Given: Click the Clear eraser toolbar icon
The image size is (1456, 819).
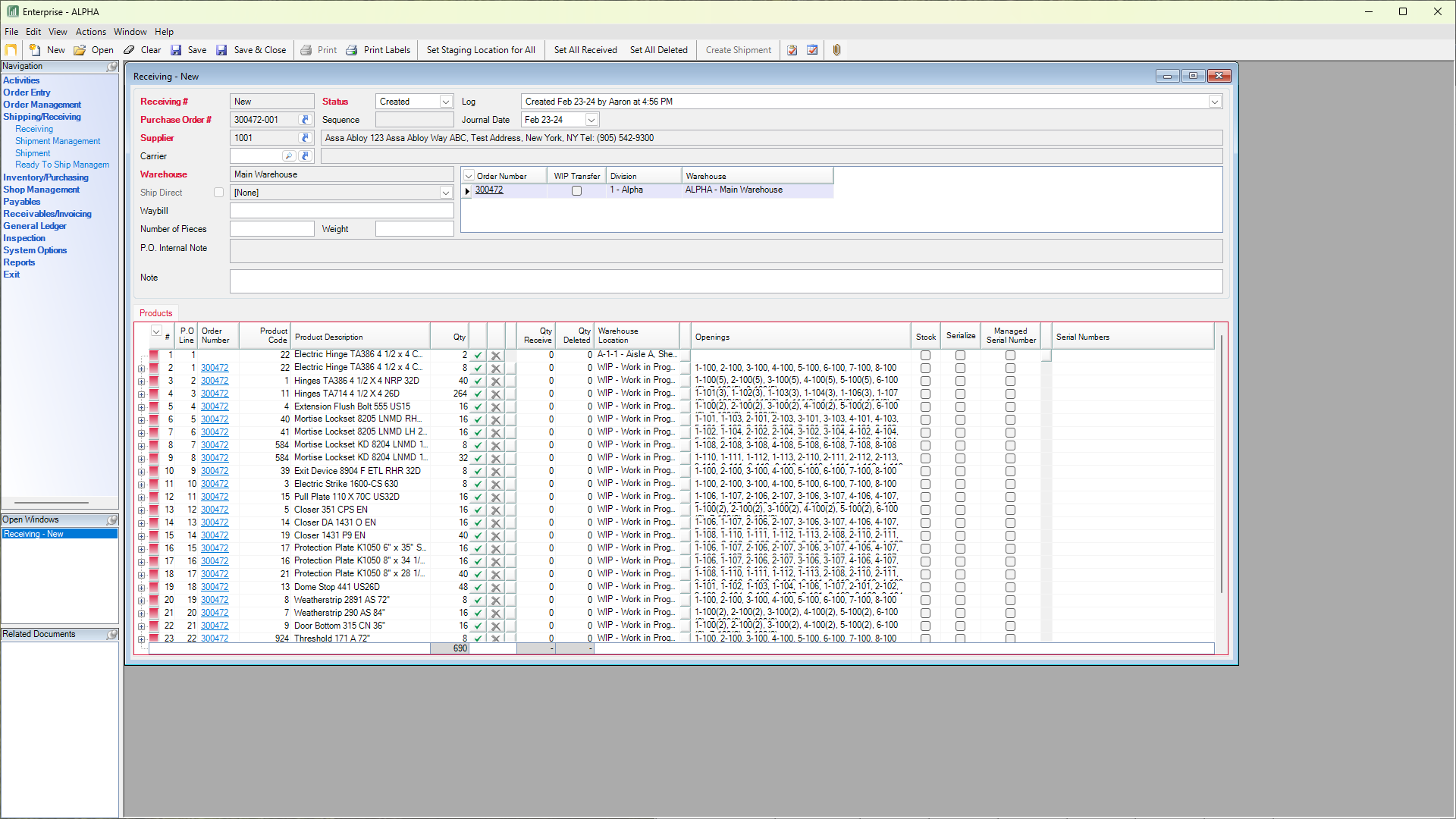Looking at the screenshot, I should 130,50.
